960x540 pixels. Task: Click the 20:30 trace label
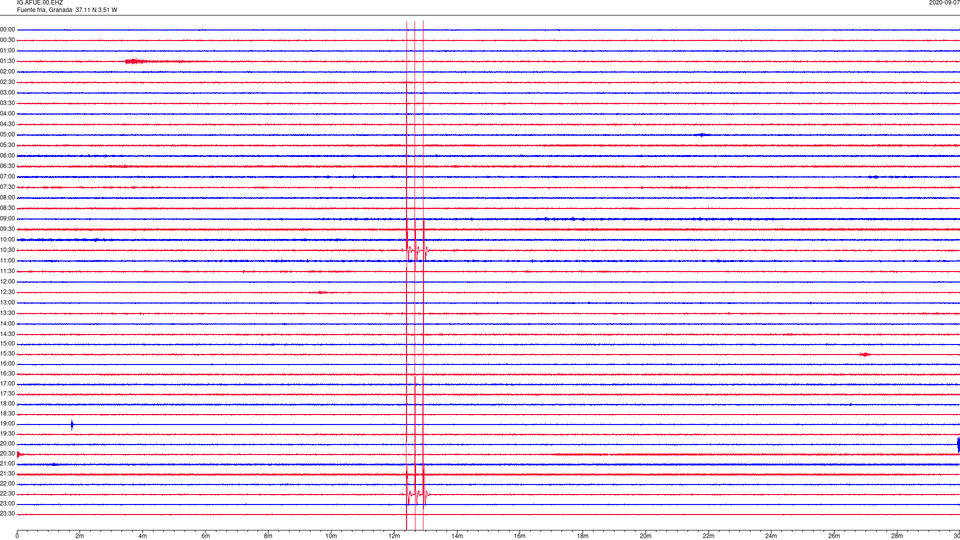point(7,454)
